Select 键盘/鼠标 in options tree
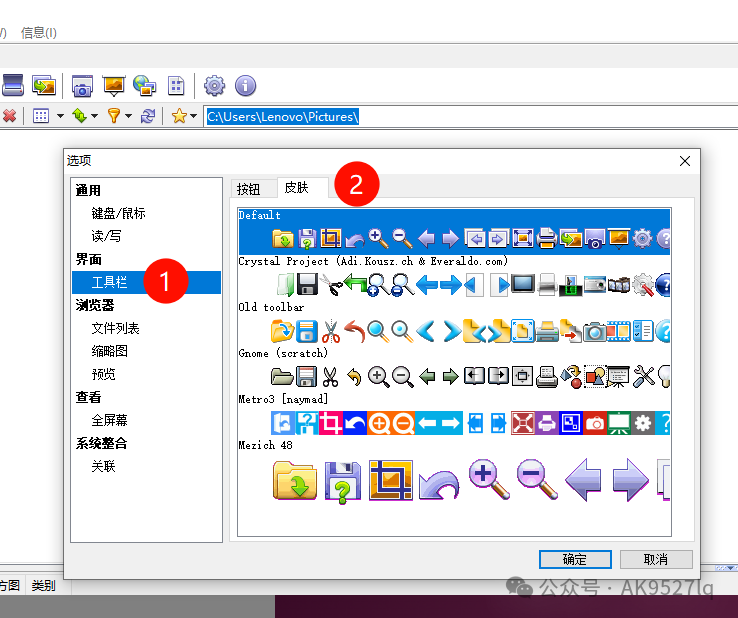This screenshot has height=618, width=738. pyautogui.click(x=118, y=213)
